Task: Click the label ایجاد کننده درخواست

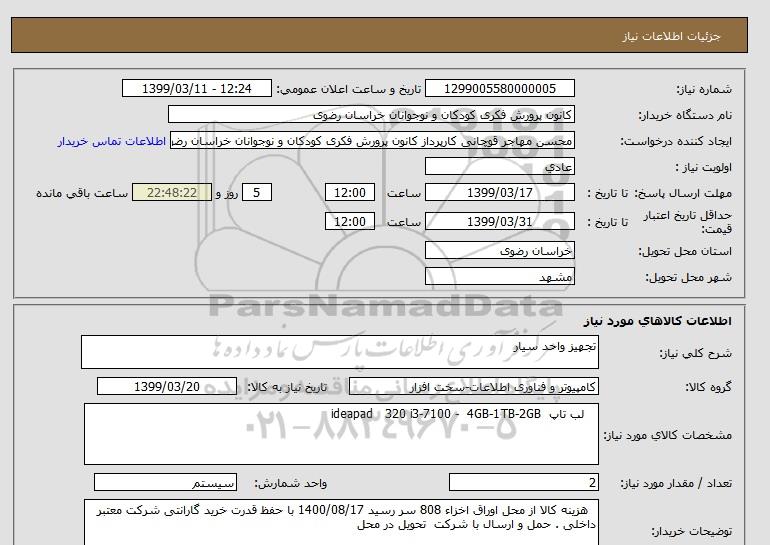Action: 676,141
